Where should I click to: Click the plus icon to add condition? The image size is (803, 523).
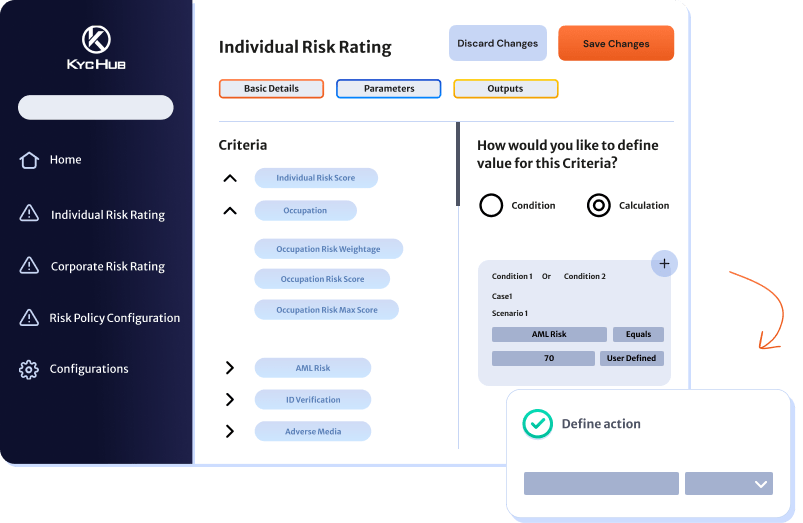664,264
